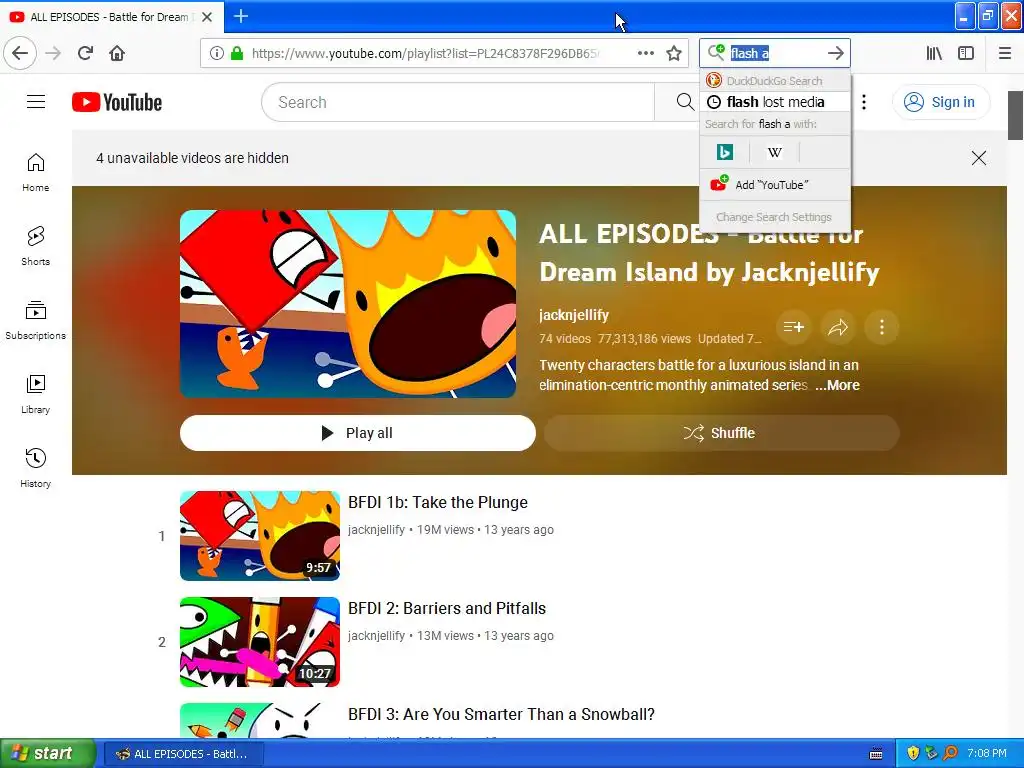Click the large playlist cover thumbnail
The height and width of the screenshot is (768, 1024).
[347, 304]
